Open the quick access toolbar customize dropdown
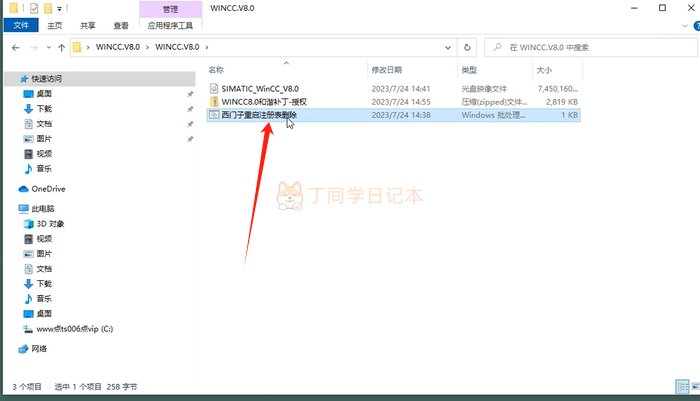Image resolution: width=700 pixels, height=401 pixels. [x=59, y=8]
